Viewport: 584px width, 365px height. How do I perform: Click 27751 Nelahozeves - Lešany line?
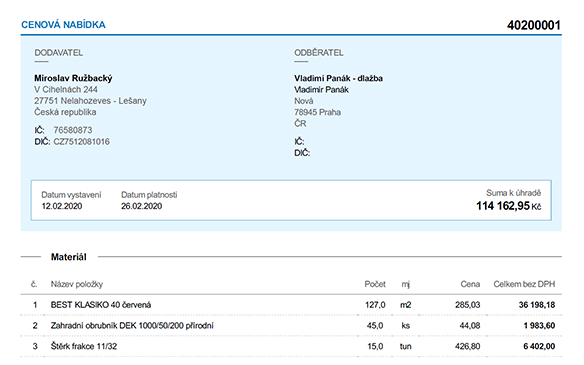coord(91,101)
